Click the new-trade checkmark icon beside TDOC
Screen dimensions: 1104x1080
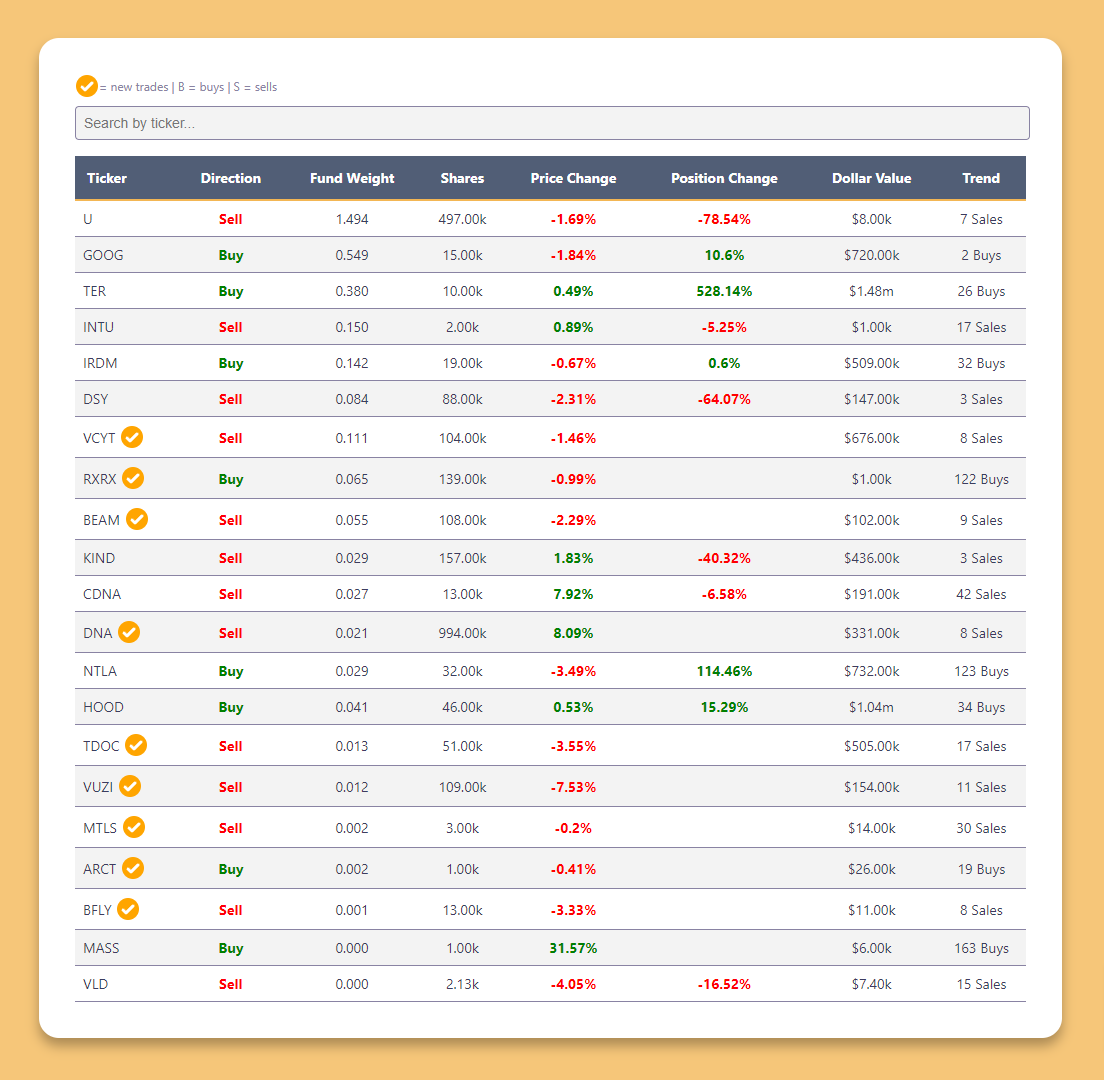pyautogui.click(x=136, y=745)
